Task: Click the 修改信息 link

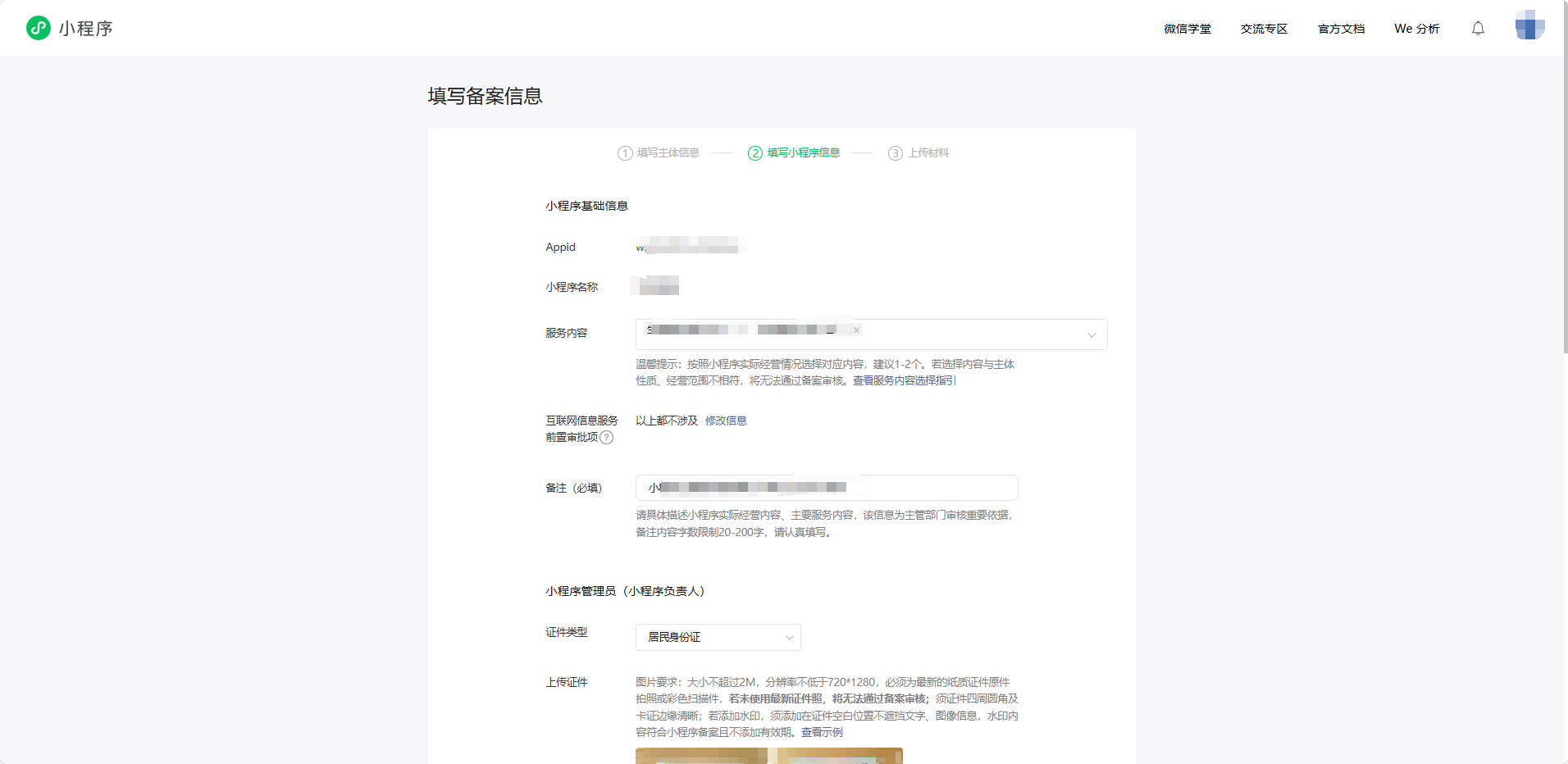Action: [x=725, y=420]
